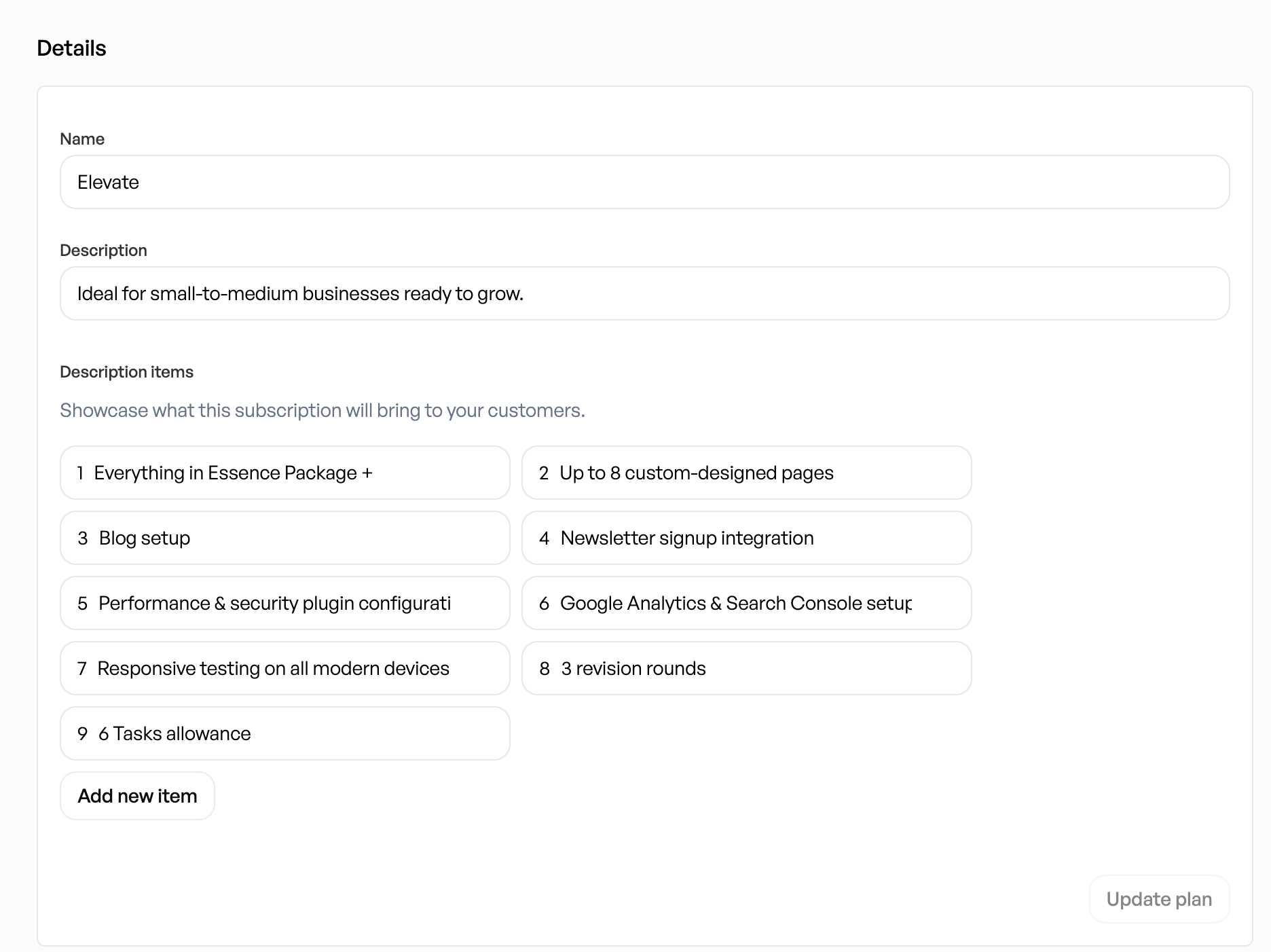Image resolution: width=1271 pixels, height=952 pixels.
Task: Select the Up to 8 custom-designed pages item
Action: 746,473
